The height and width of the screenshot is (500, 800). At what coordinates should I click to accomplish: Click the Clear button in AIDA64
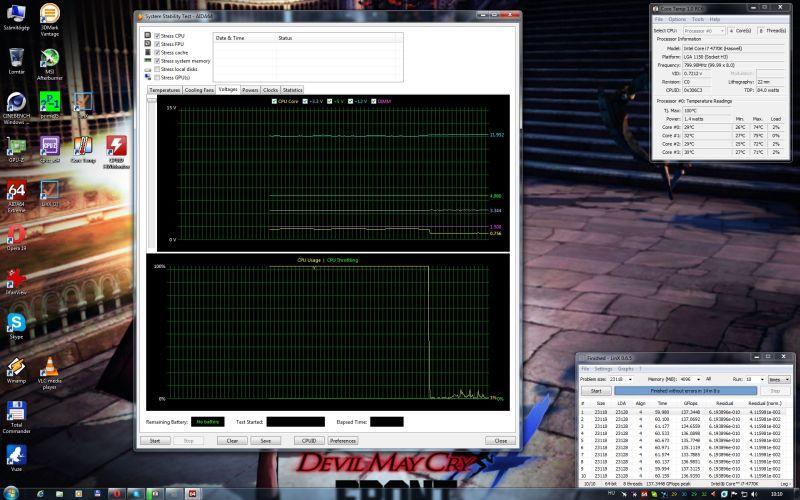click(232, 441)
